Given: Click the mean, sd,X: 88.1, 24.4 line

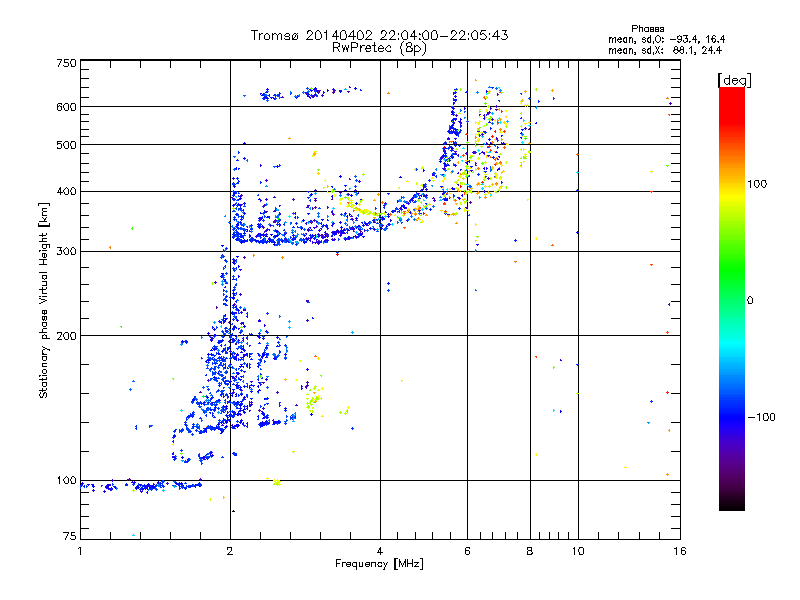Looking at the screenshot, I should (665, 50).
